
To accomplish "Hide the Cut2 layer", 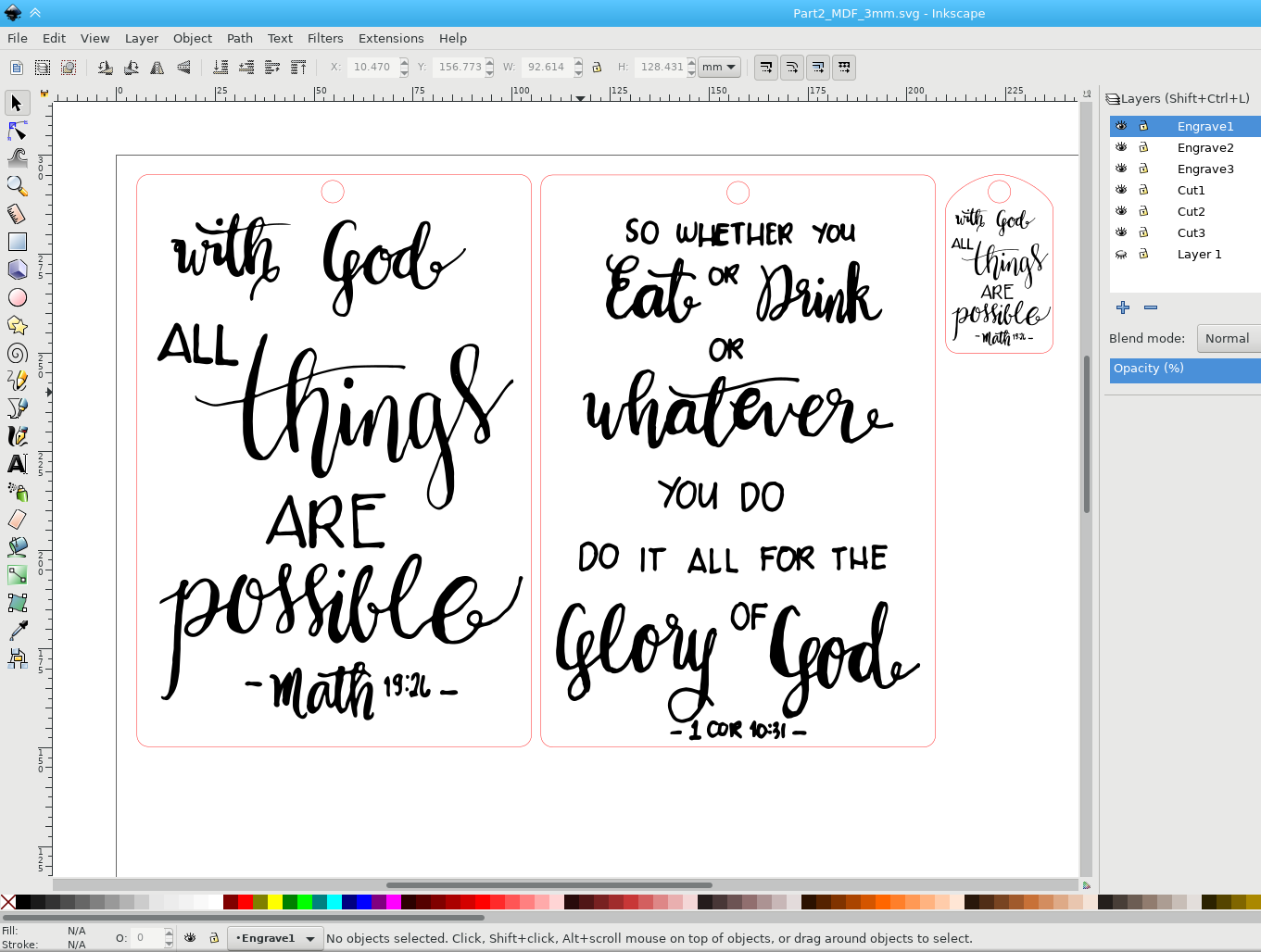I will (1121, 211).
